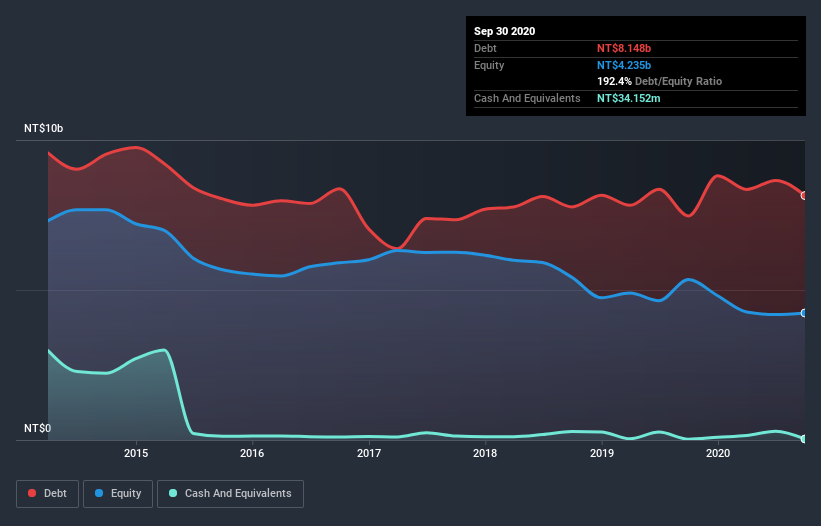
Task: Toggle the Debt series legend button
Action: (x=48, y=494)
